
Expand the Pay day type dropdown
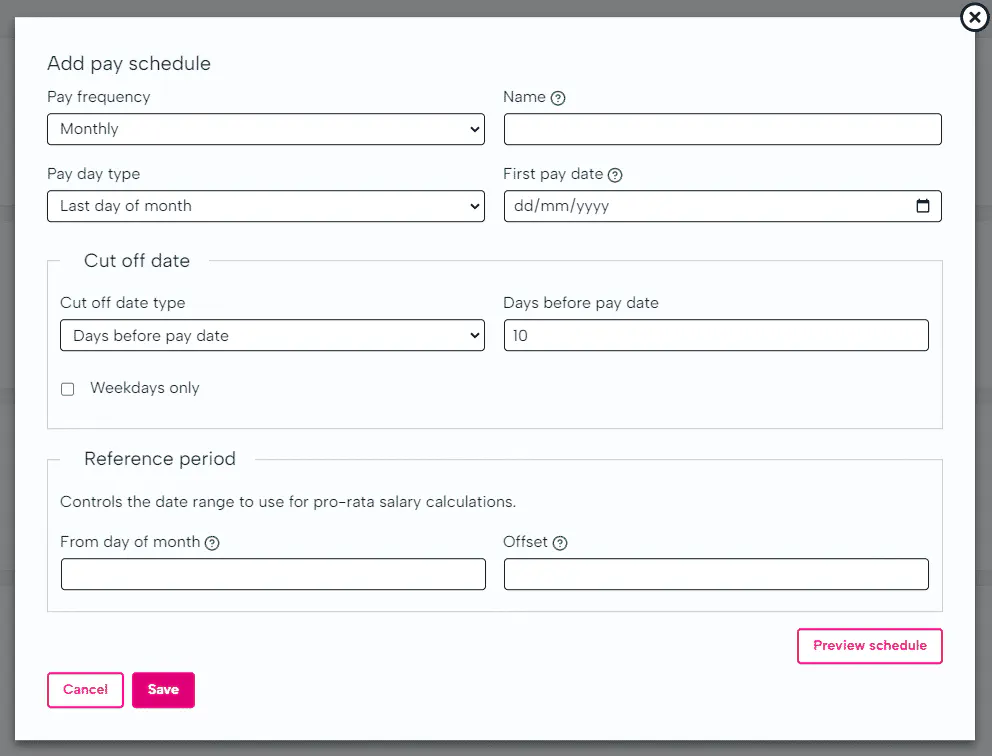265,206
